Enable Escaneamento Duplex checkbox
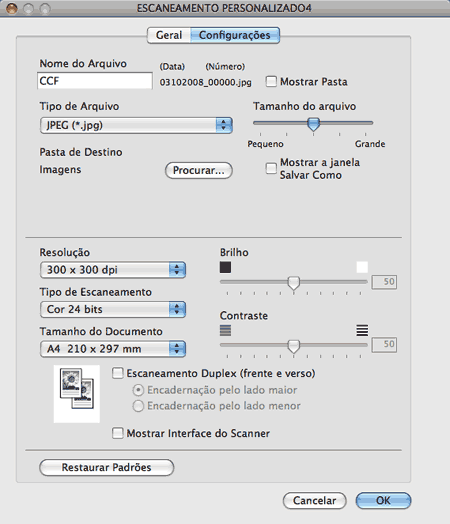The height and width of the screenshot is (524, 450). click(x=118, y=373)
